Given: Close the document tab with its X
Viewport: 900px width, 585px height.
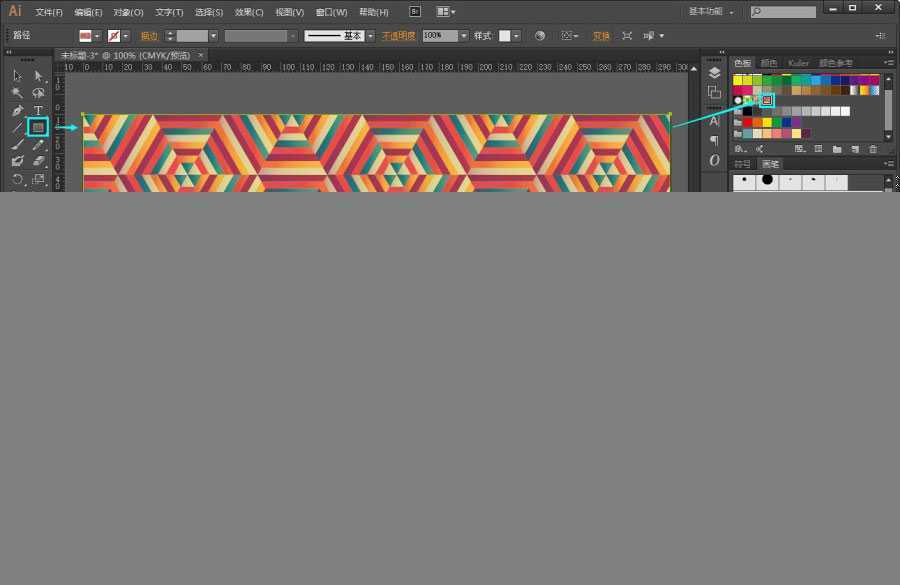Looking at the screenshot, I should pyautogui.click(x=200, y=55).
